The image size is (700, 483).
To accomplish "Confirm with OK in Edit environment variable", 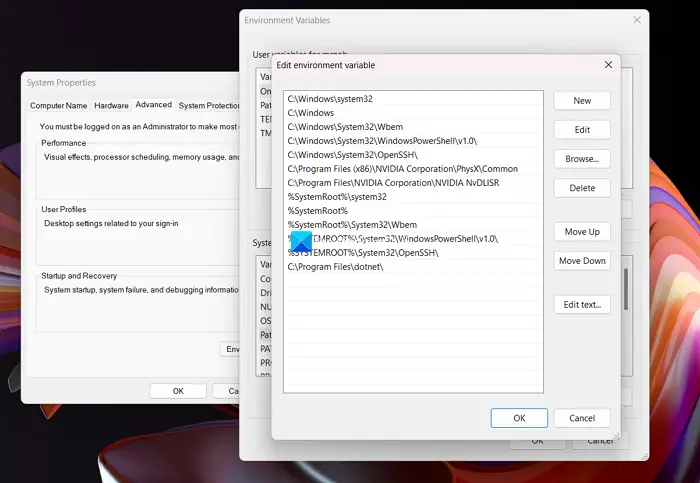I will (x=519, y=418).
